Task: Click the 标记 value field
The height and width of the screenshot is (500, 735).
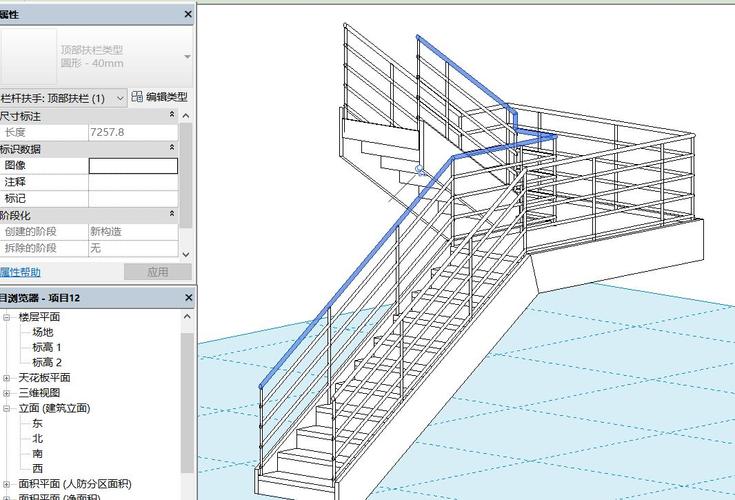Action: point(133,199)
